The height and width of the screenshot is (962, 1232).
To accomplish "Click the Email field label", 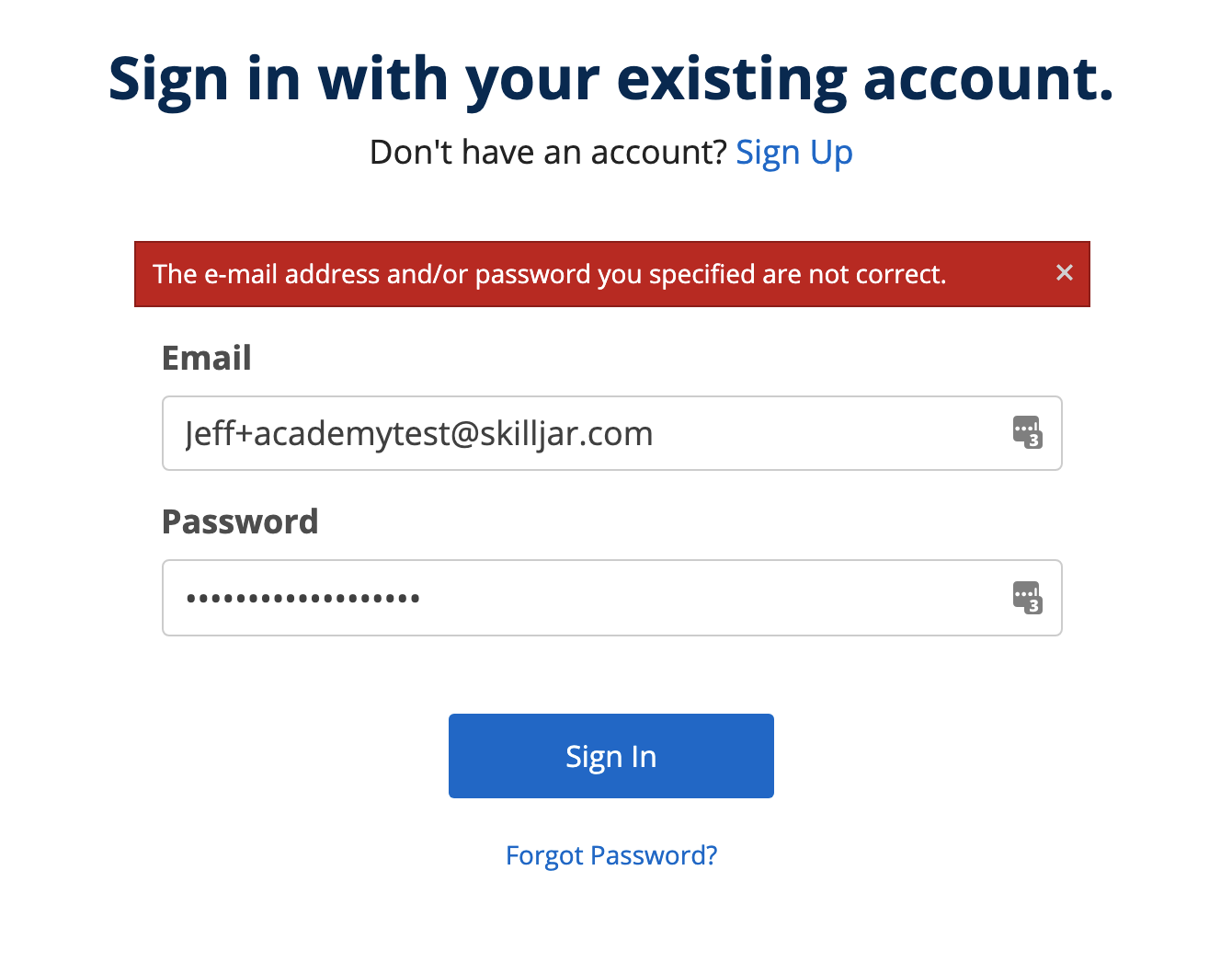I will 207,358.
